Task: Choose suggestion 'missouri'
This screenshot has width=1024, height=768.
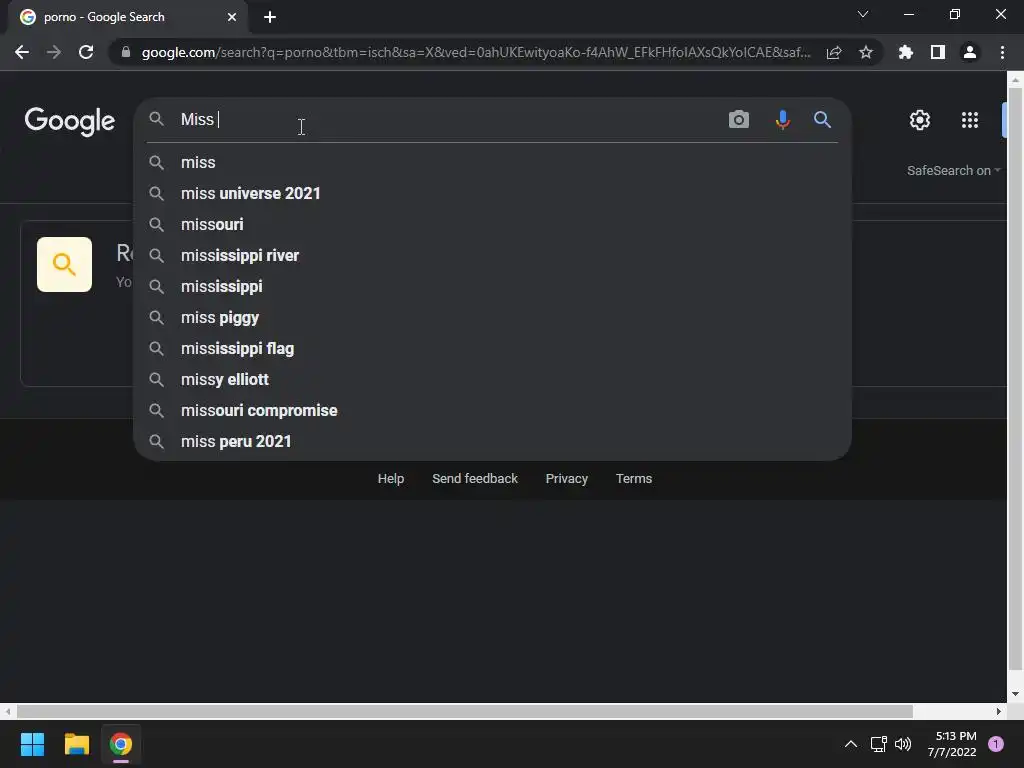Action: 492,225
